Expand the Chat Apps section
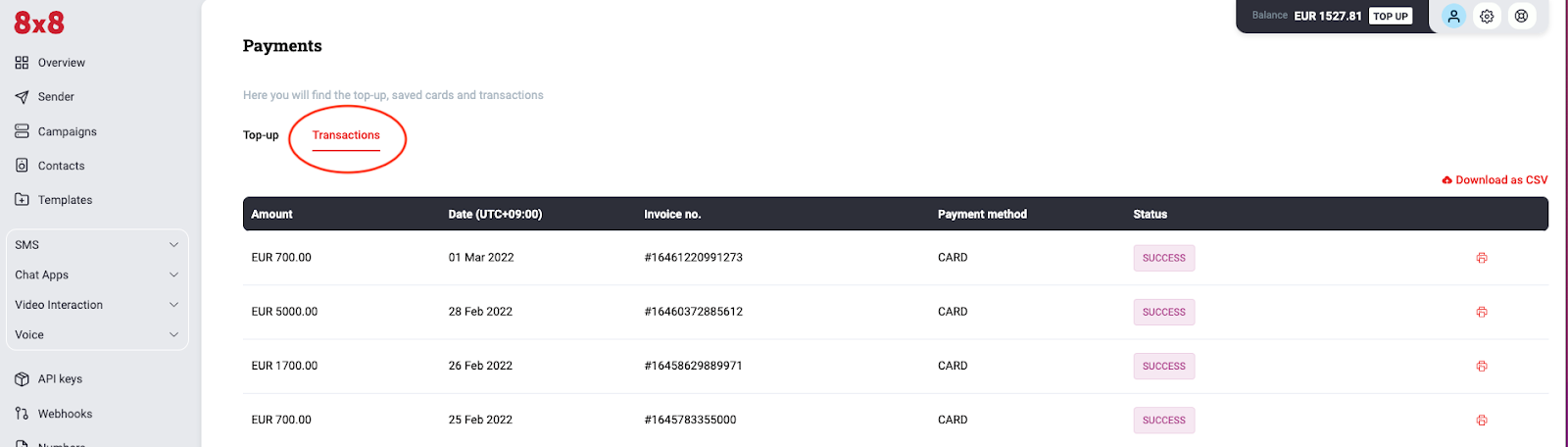The height and width of the screenshot is (447, 1568). pos(97,275)
